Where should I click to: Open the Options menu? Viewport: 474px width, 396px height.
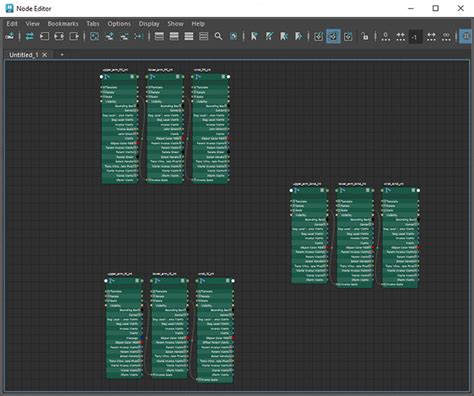[119, 24]
